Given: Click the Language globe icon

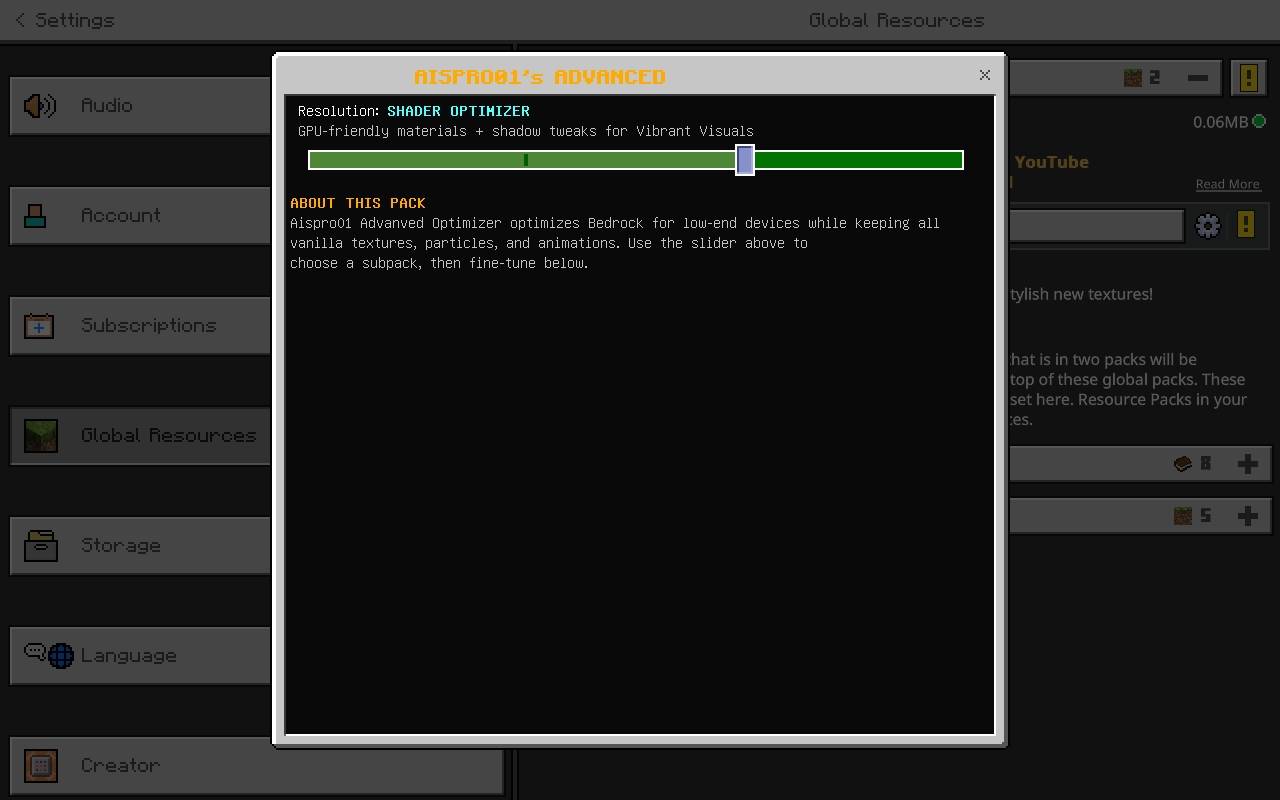Looking at the screenshot, I should click(61, 656).
